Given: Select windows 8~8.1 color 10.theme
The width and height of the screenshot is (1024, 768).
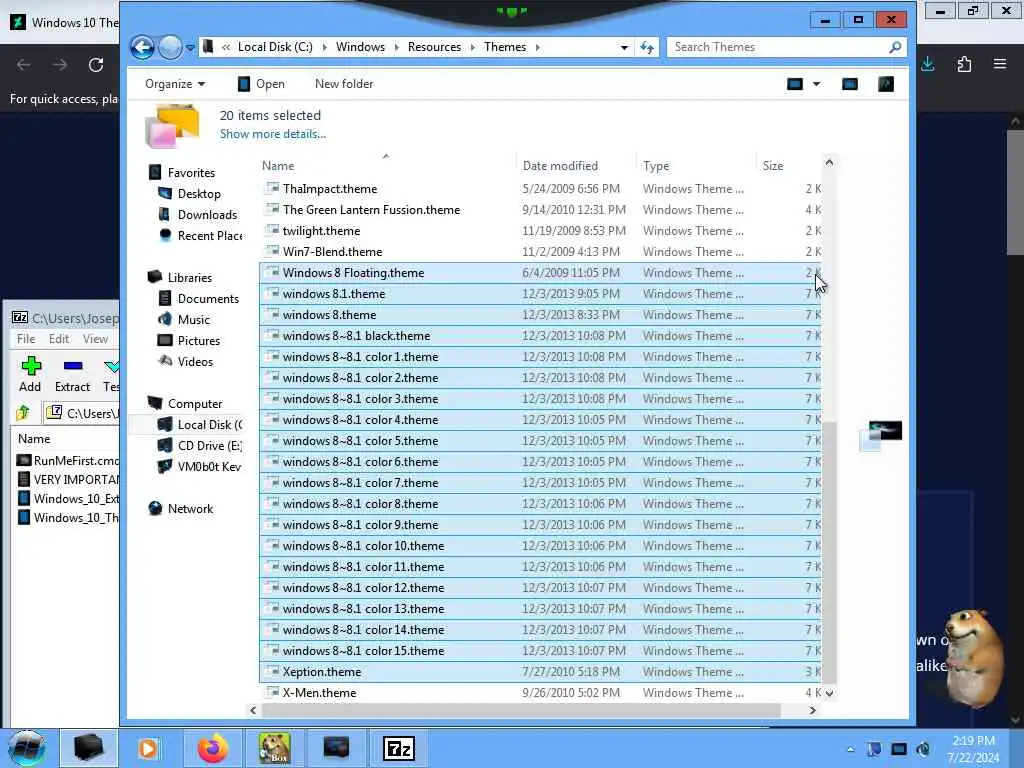Looking at the screenshot, I should tap(539, 546).
